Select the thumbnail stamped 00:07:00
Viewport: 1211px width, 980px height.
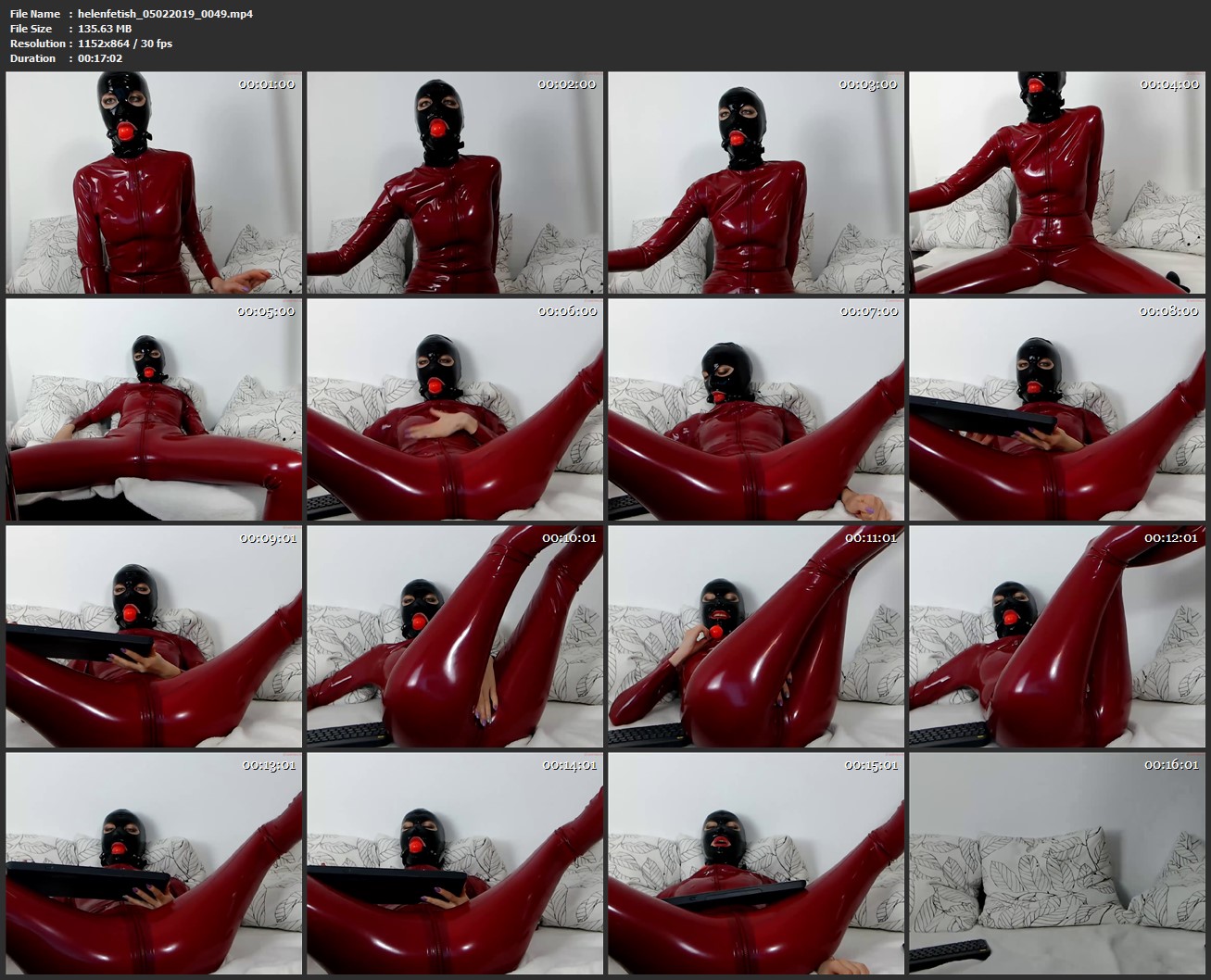pos(756,409)
